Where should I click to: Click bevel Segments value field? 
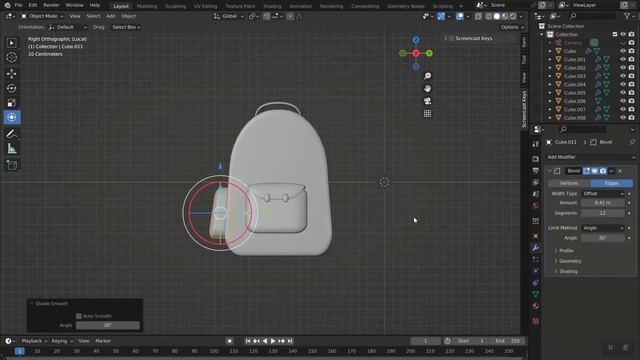[603, 213]
